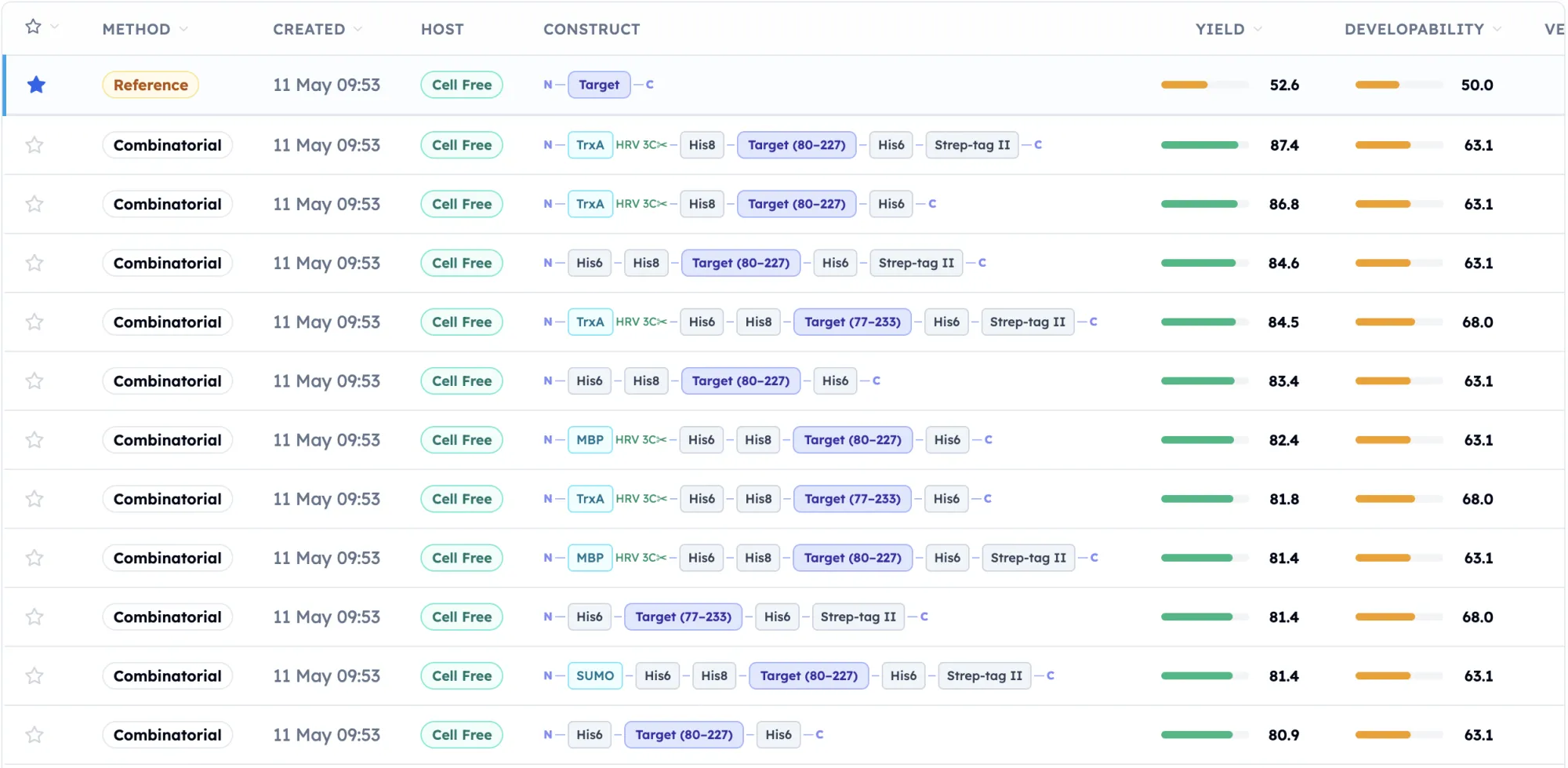Click HRV 3C scissors in yield 87.4 row
This screenshot has height=768, width=1568.
(x=662, y=145)
